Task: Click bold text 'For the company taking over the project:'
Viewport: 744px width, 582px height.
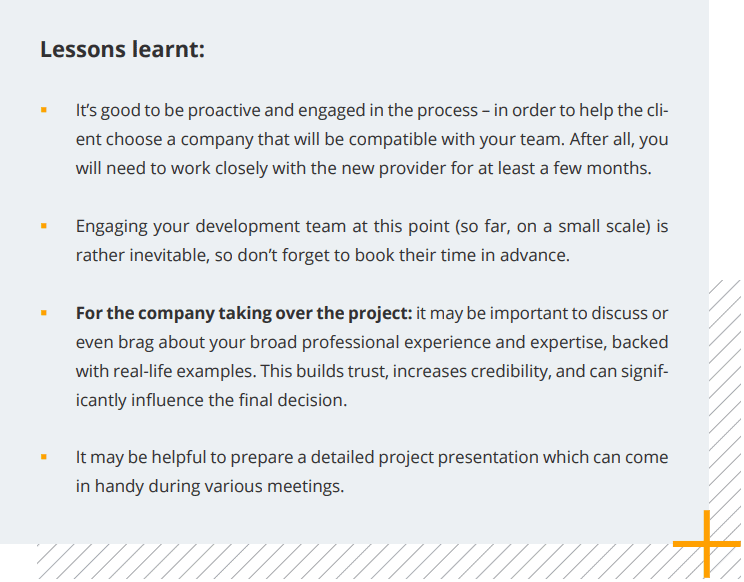Action: 244,313
